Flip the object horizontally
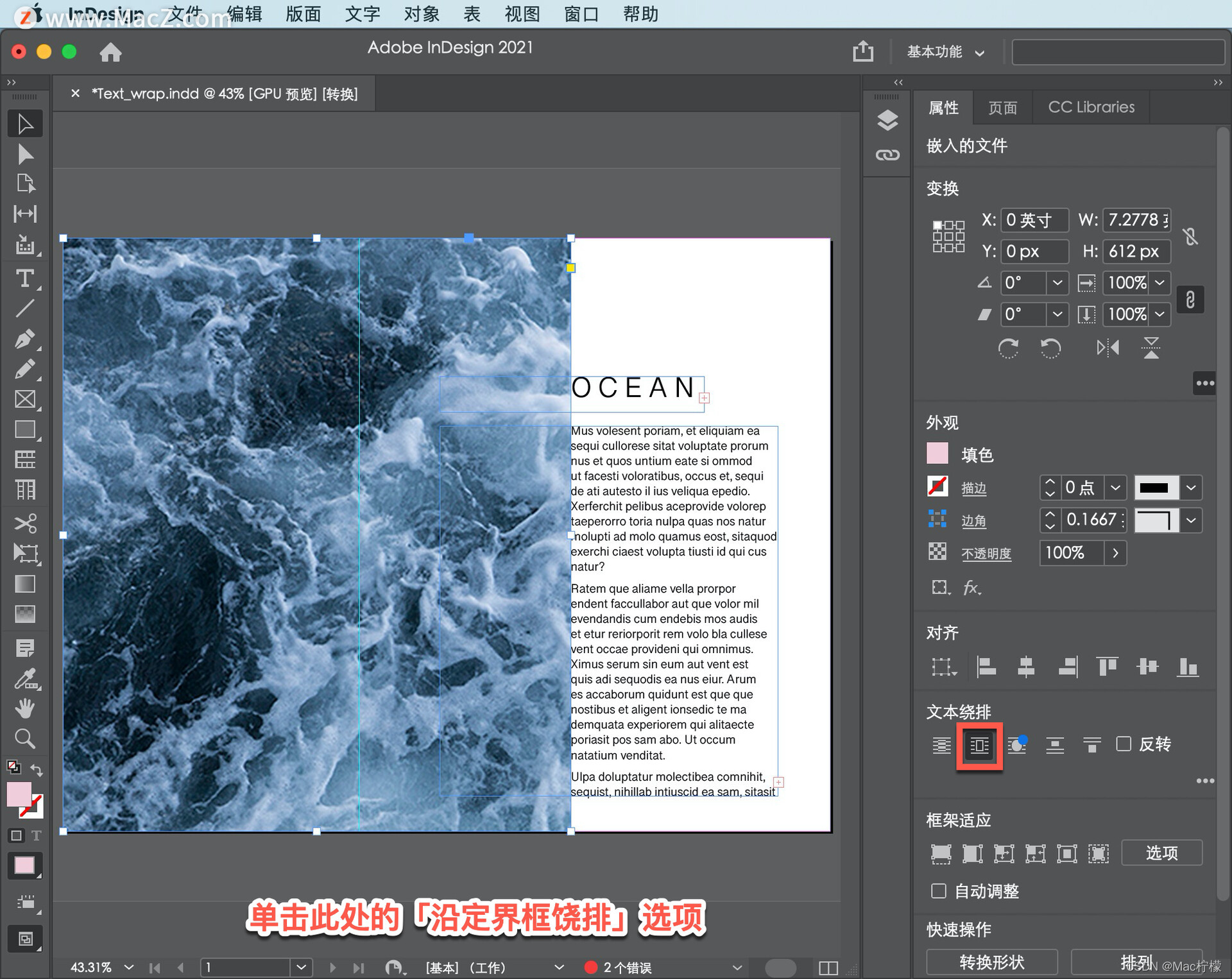 click(x=1108, y=348)
